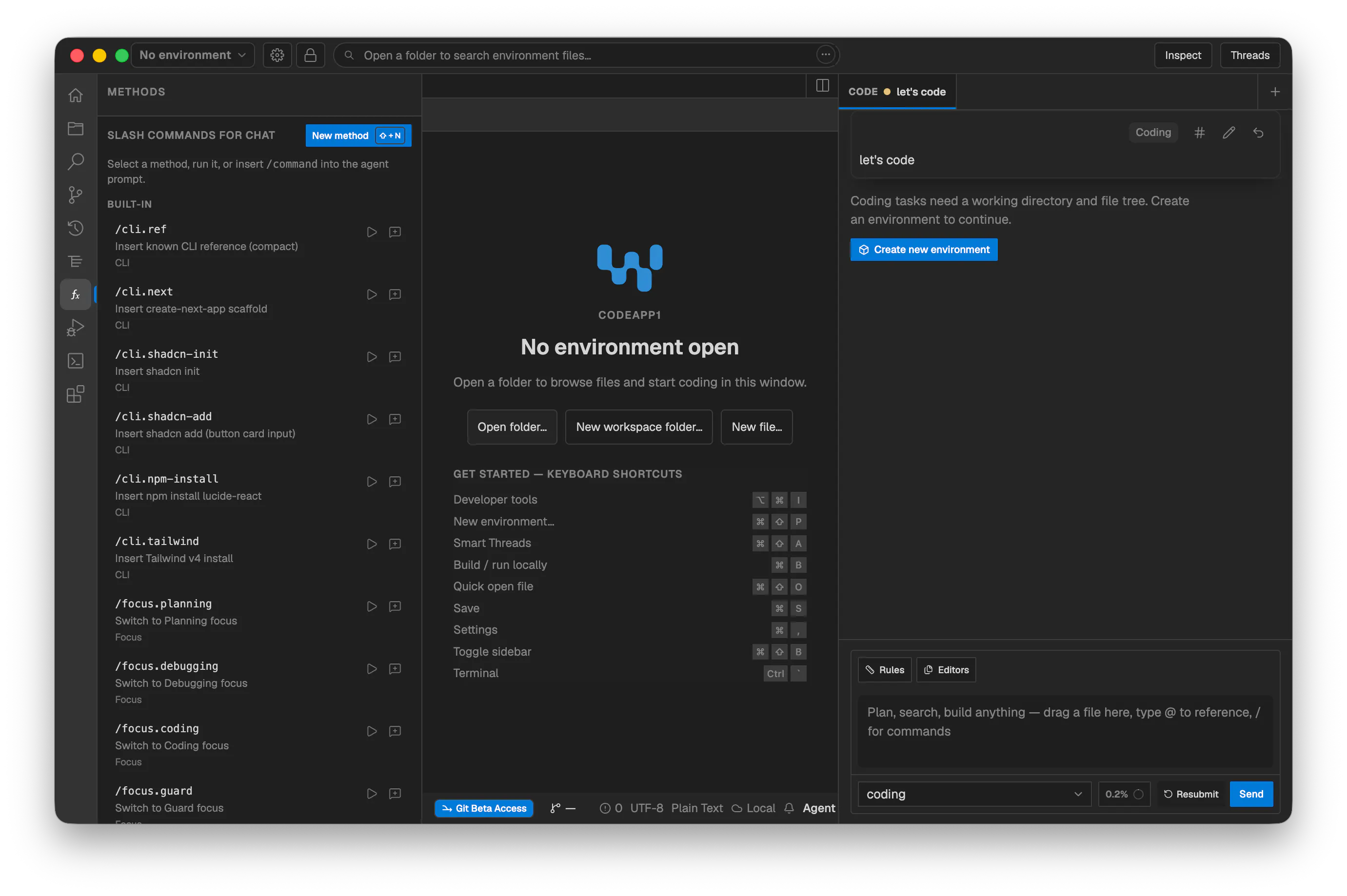Click the 0.2% context usage indicator
This screenshot has width=1347, height=896.
(1123, 794)
